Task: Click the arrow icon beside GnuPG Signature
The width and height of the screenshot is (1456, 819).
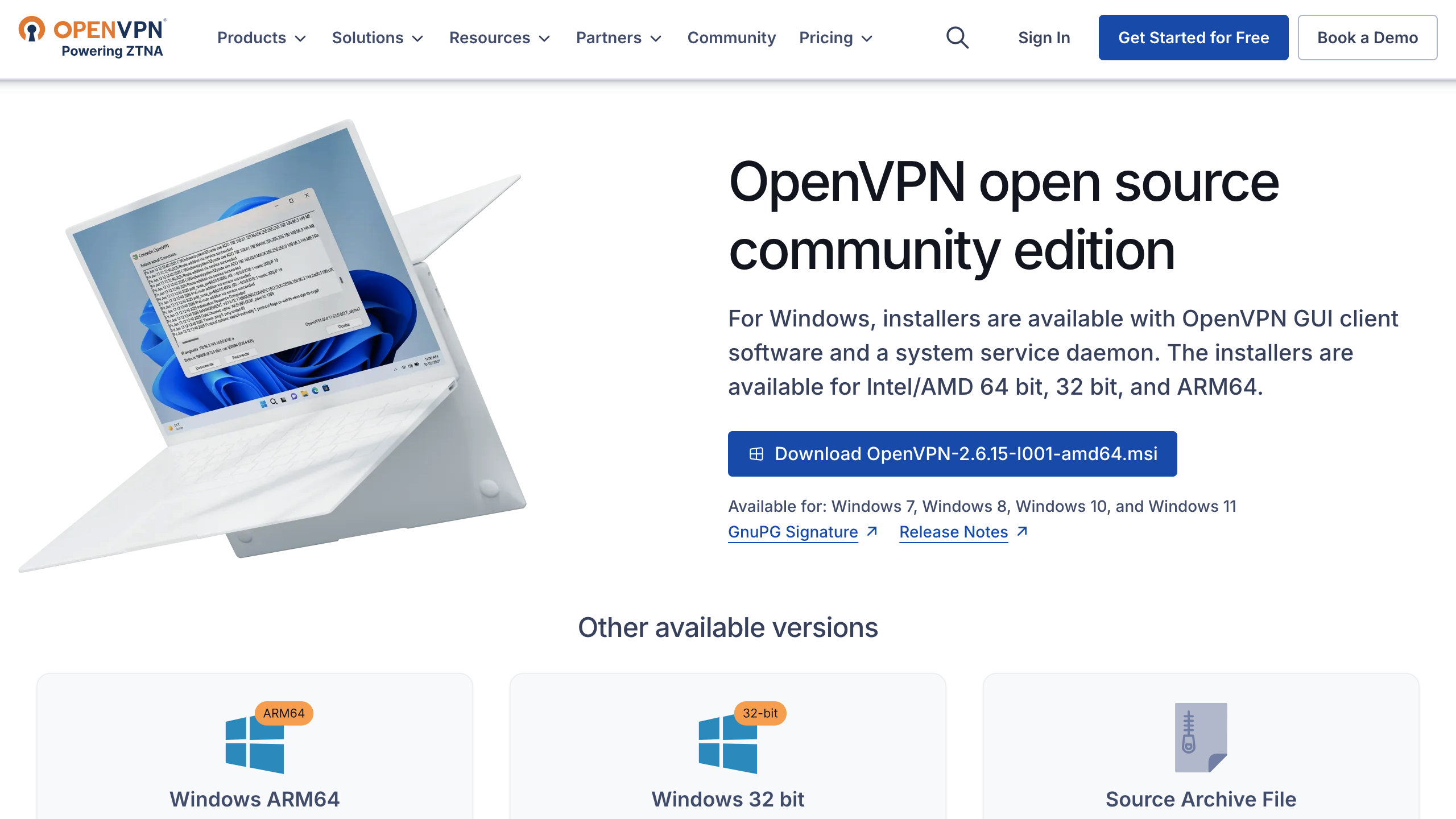Action: coord(872,531)
